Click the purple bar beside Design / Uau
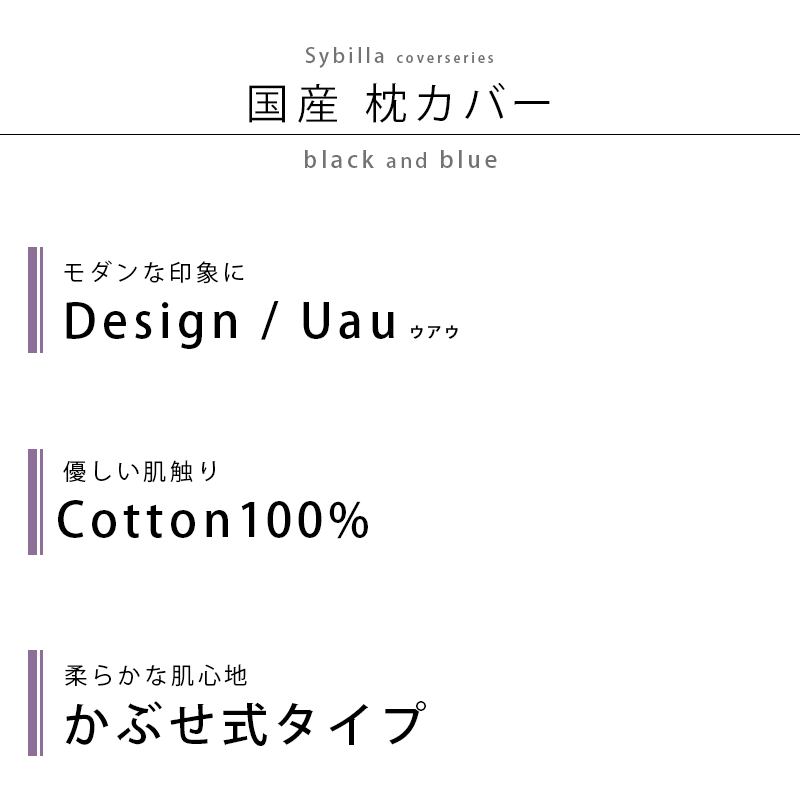The width and height of the screenshot is (800, 800). (x=35, y=300)
